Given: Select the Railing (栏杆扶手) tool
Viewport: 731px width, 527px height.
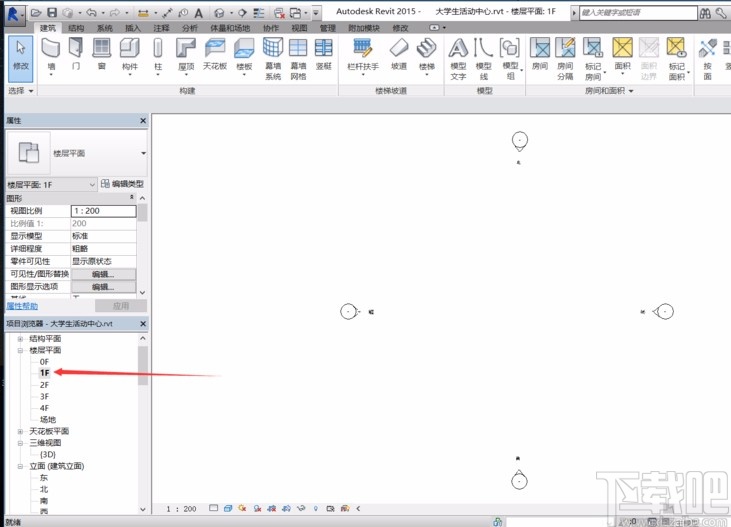Looking at the screenshot, I should click(x=362, y=55).
